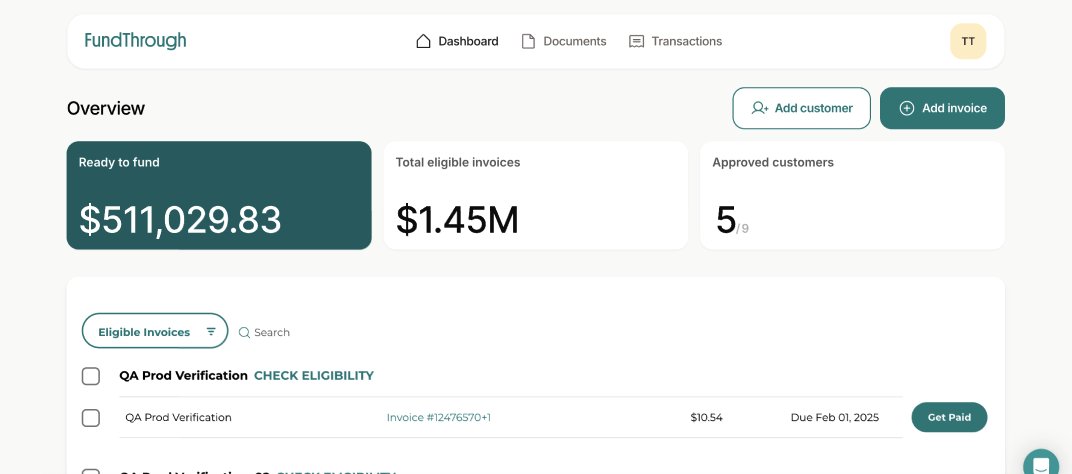Select the Total eligible invoices card
This screenshot has width=1072, height=474.
(535, 196)
